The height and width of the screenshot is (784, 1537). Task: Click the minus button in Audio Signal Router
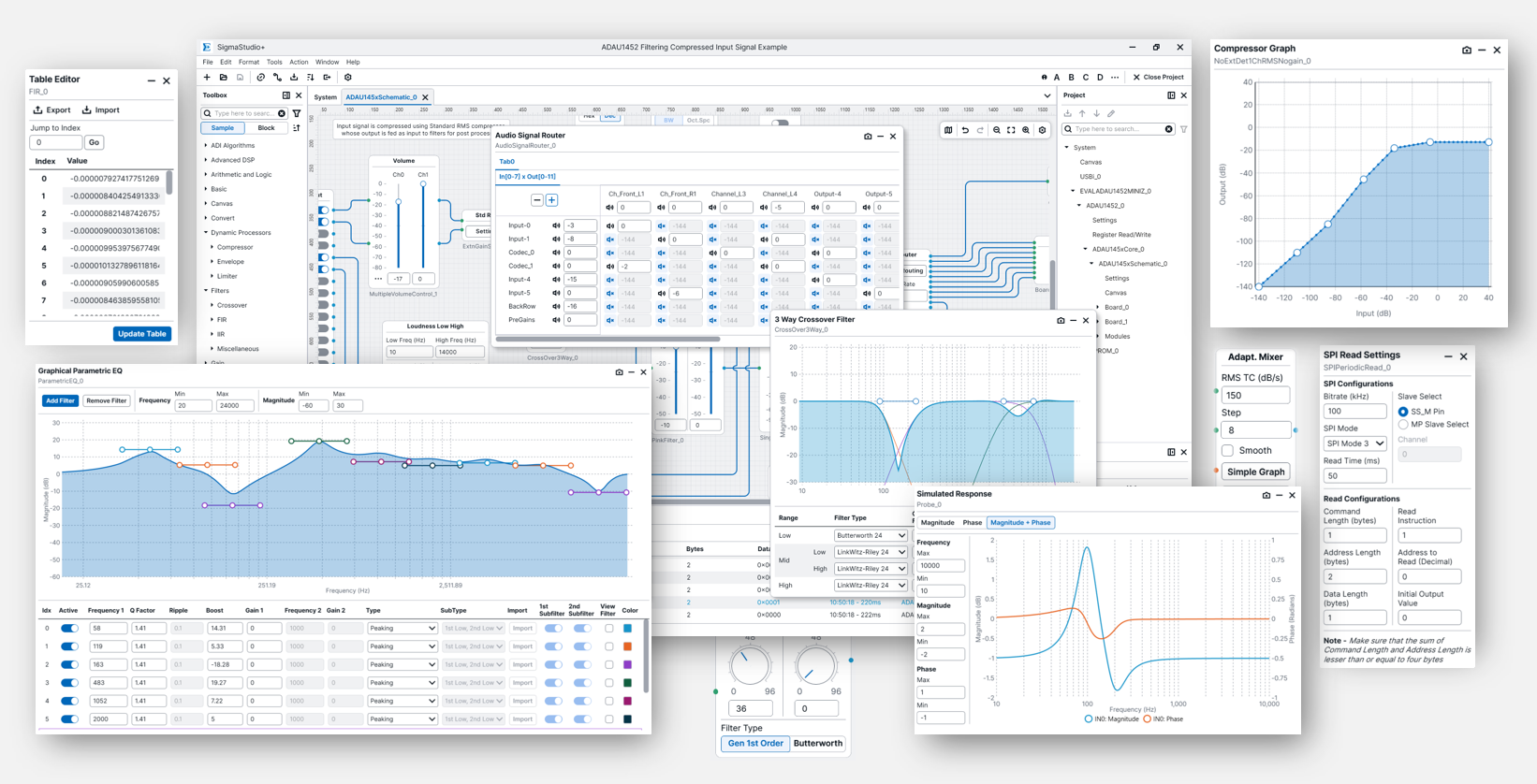[537, 200]
